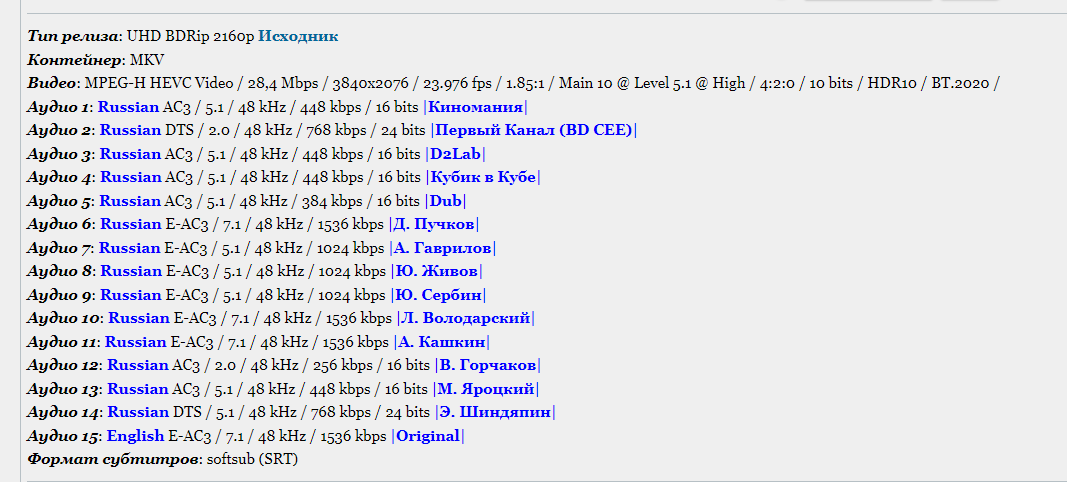Click the Original audio link

pos(428,436)
